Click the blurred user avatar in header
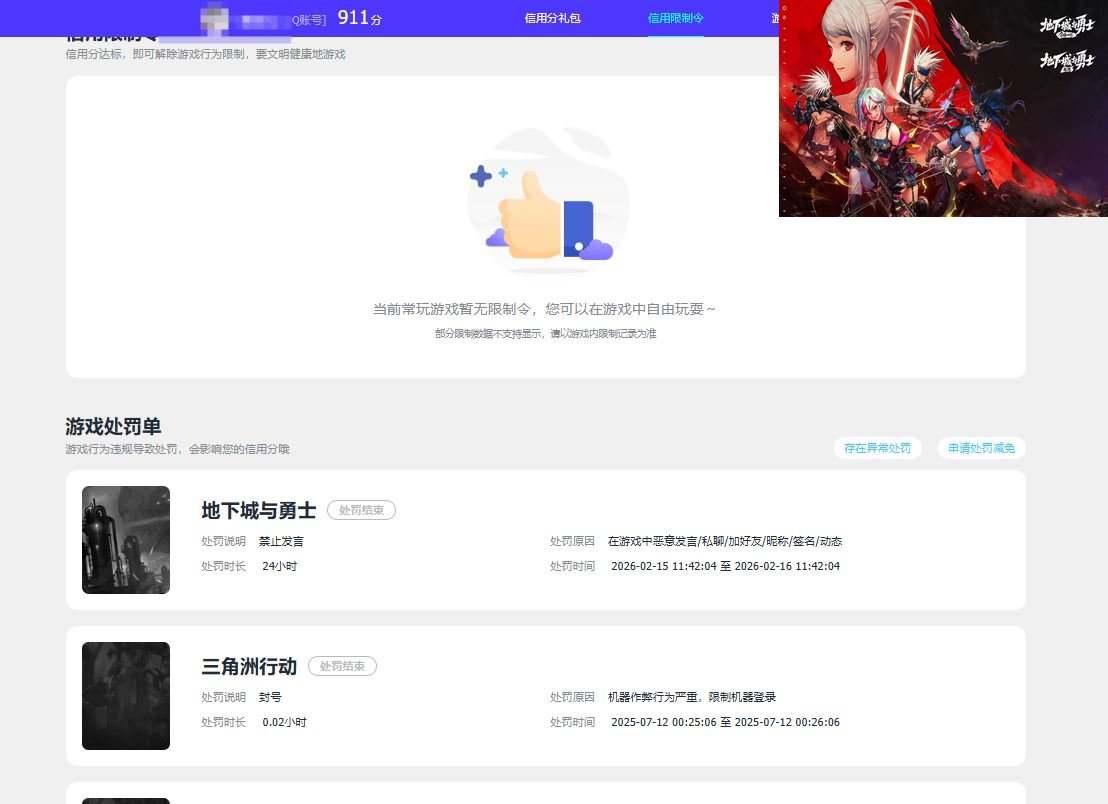The height and width of the screenshot is (804, 1108). pos(214,19)
